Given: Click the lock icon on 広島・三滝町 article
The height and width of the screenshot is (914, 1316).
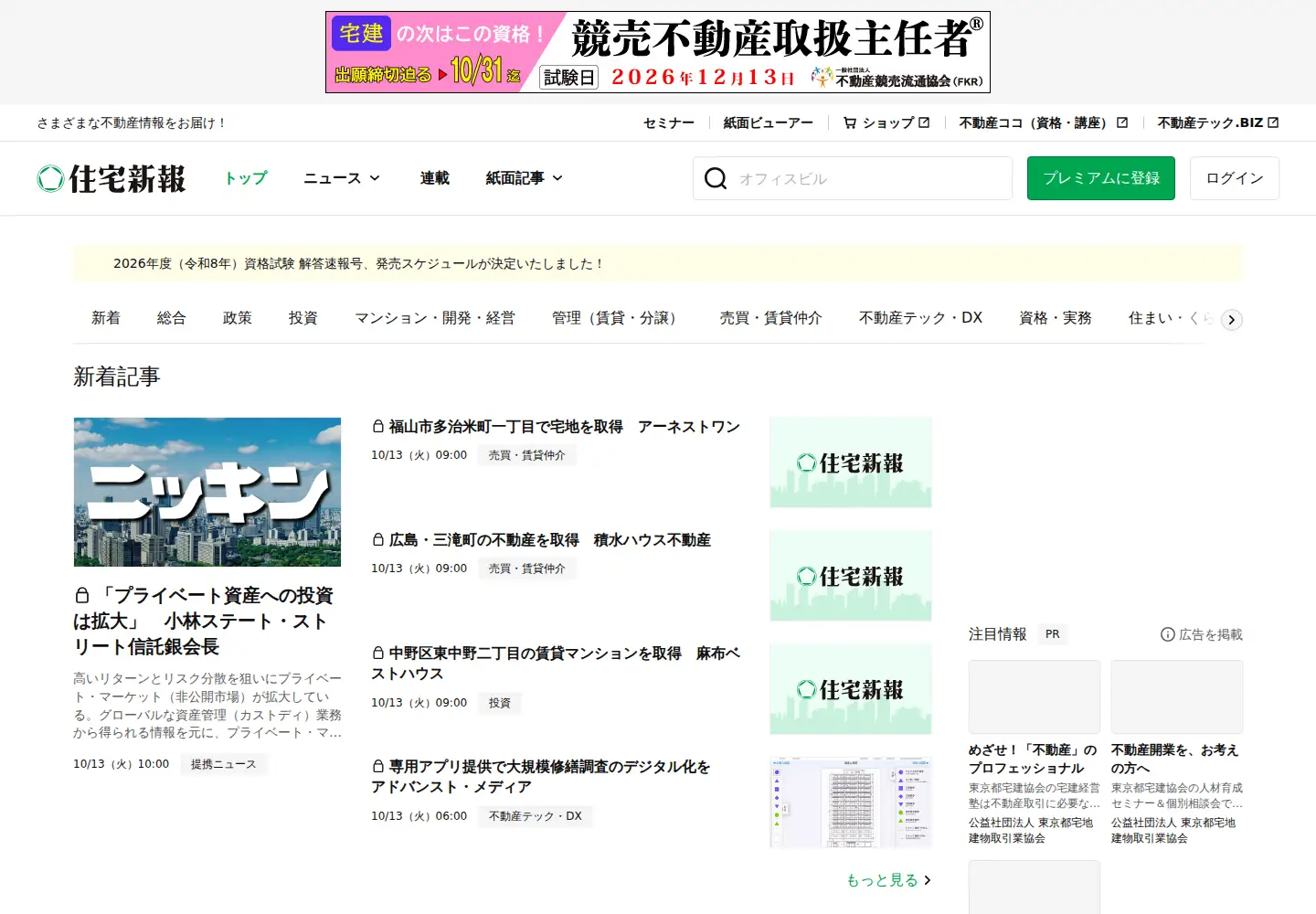Looking at the screenshot, I should [x=378, y=539].
